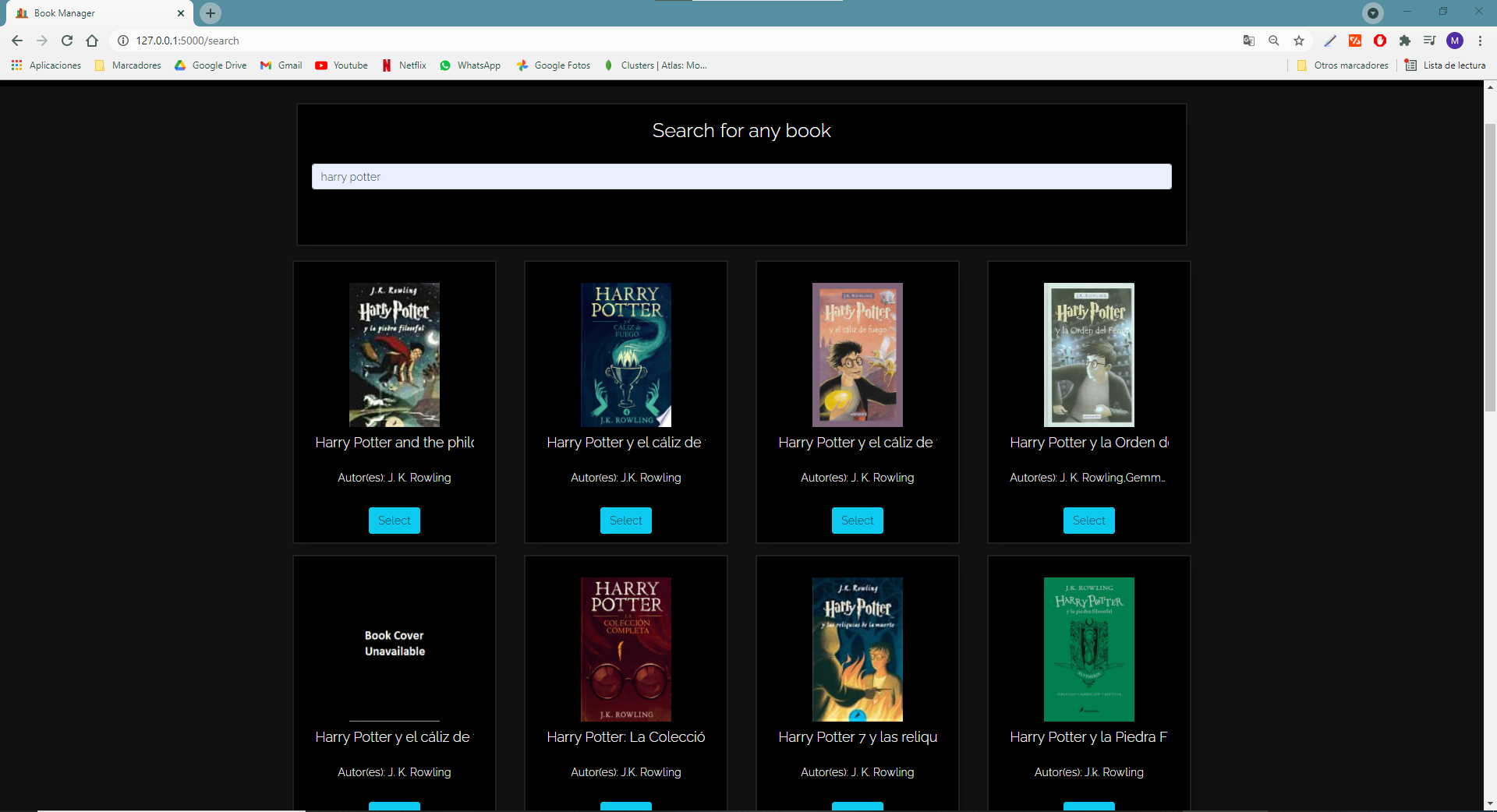Open the Google Drive bookmark
This screenshot has height=812, width=1497.
click(211, 65)
